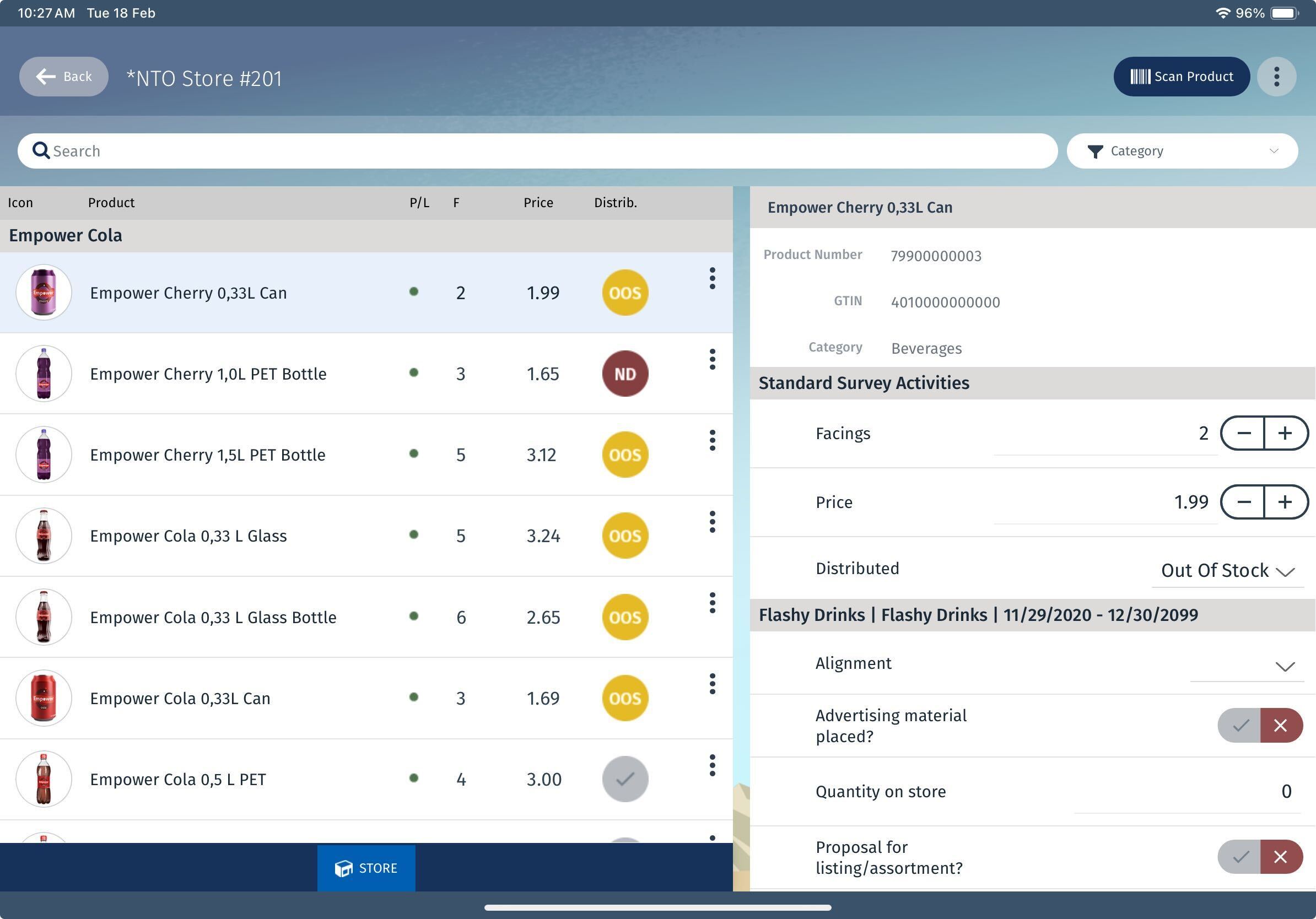Tap the Wi-Fi status icon
This screenshot has width=1316, height=919.
(x=1222, y=13)
